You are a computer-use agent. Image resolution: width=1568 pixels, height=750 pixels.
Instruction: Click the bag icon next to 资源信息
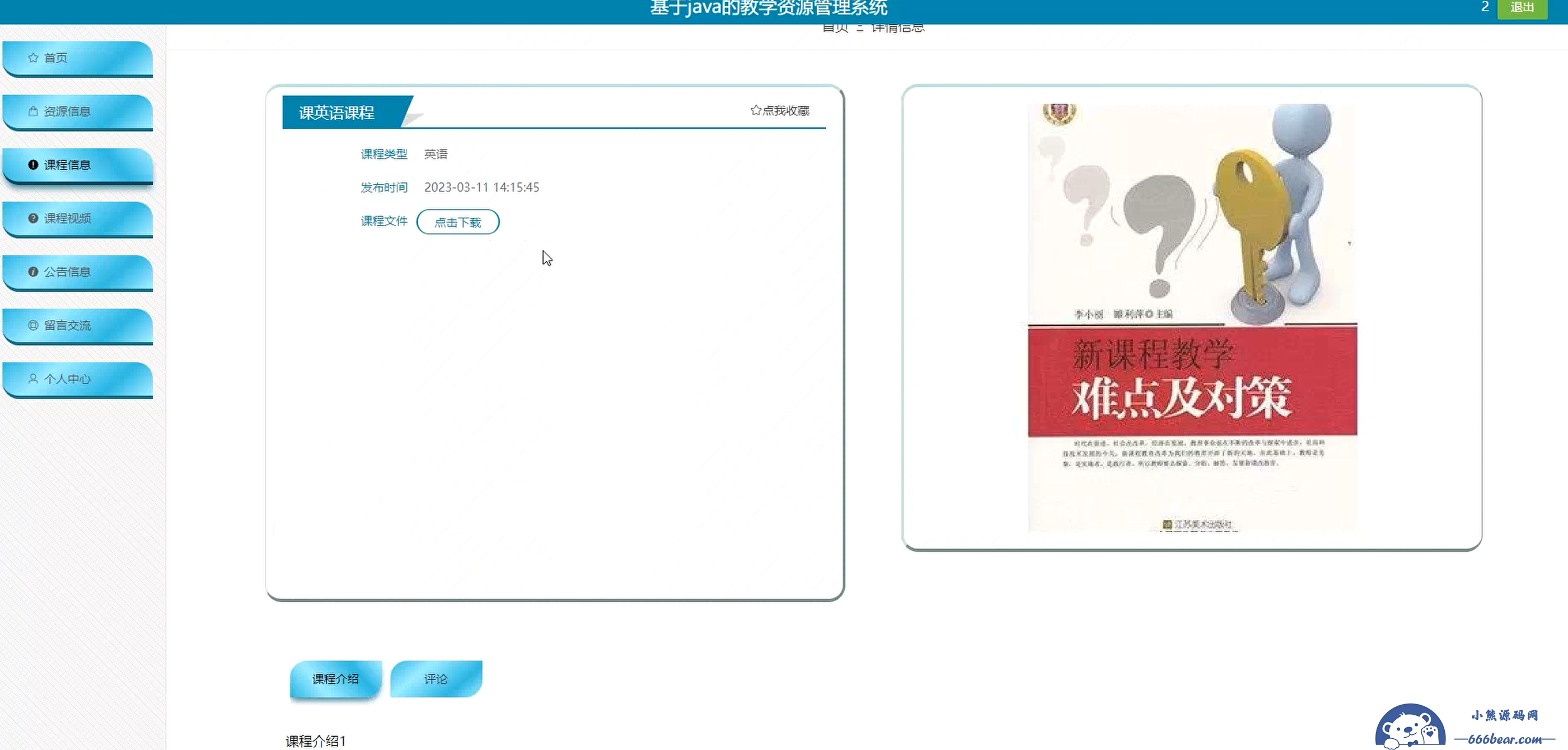33,111
